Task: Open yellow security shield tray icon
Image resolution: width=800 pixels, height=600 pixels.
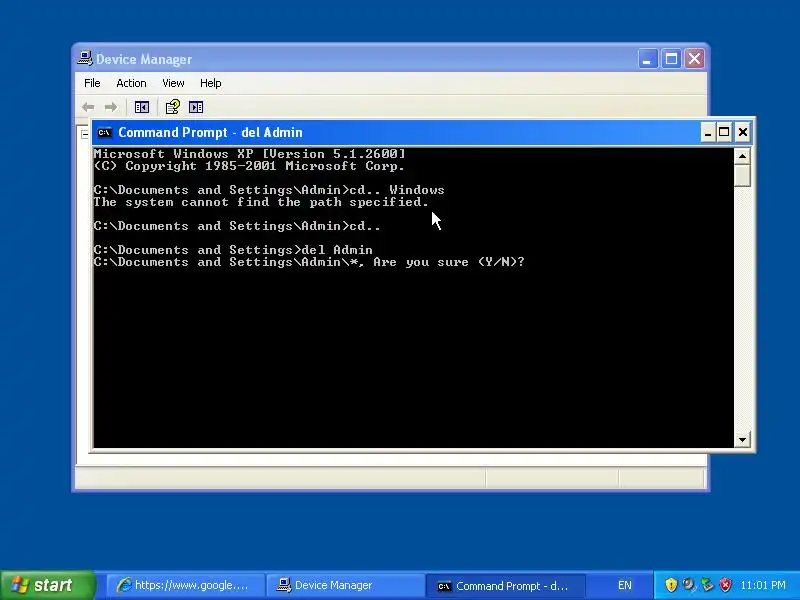Action: [x=671, y=585]
